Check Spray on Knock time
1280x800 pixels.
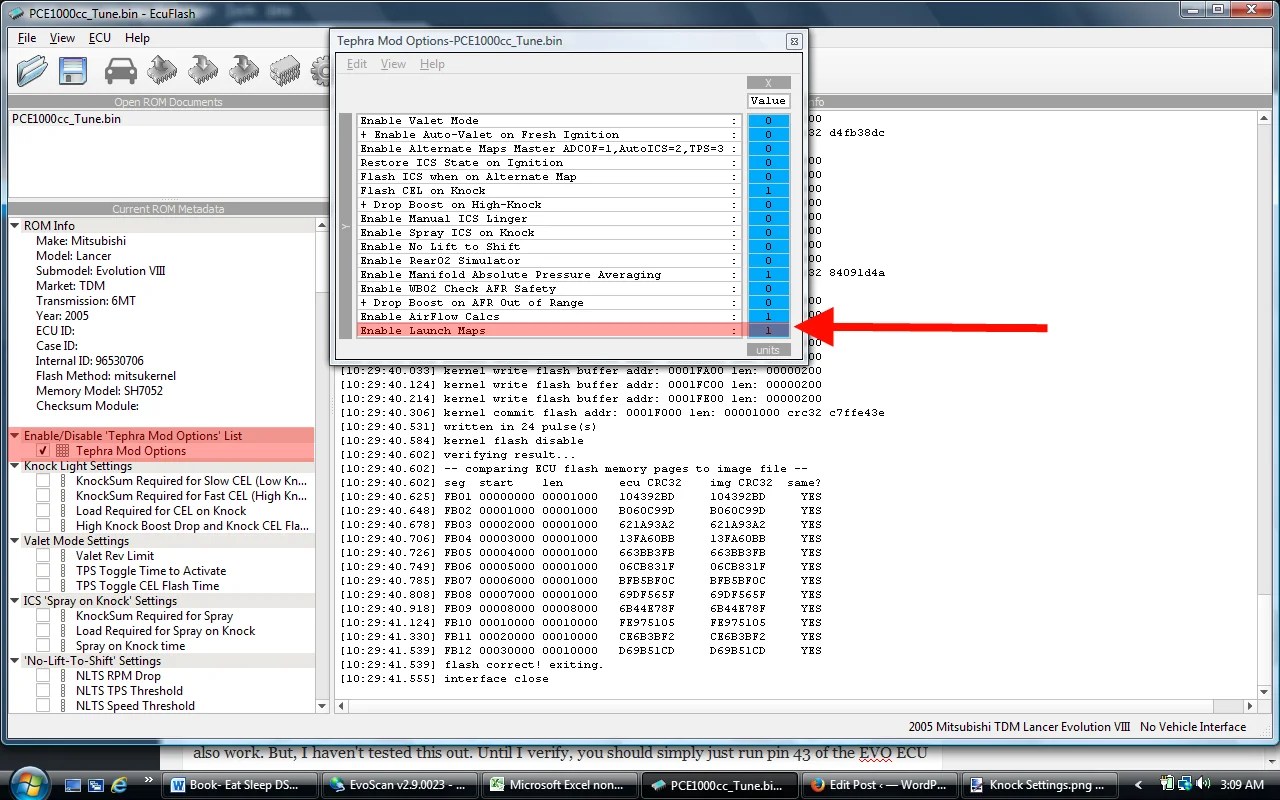(43, 646)
